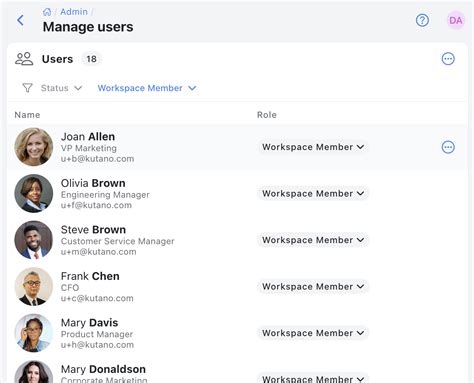The height and width of the screenshot is (383, 474).
Task: Select the Steve Brown name
Action: tap(93, 230)
